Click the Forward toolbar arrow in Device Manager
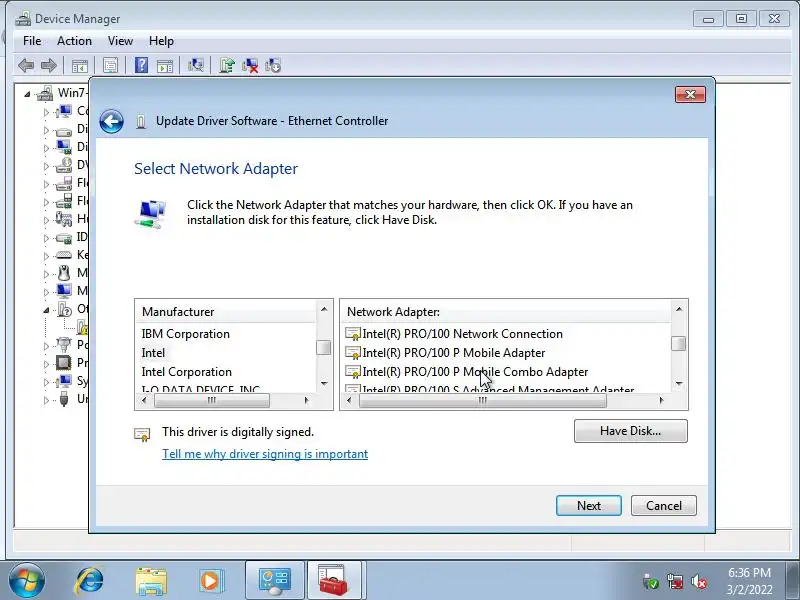This screenshot has height=600, width=800. coord(49,65)
